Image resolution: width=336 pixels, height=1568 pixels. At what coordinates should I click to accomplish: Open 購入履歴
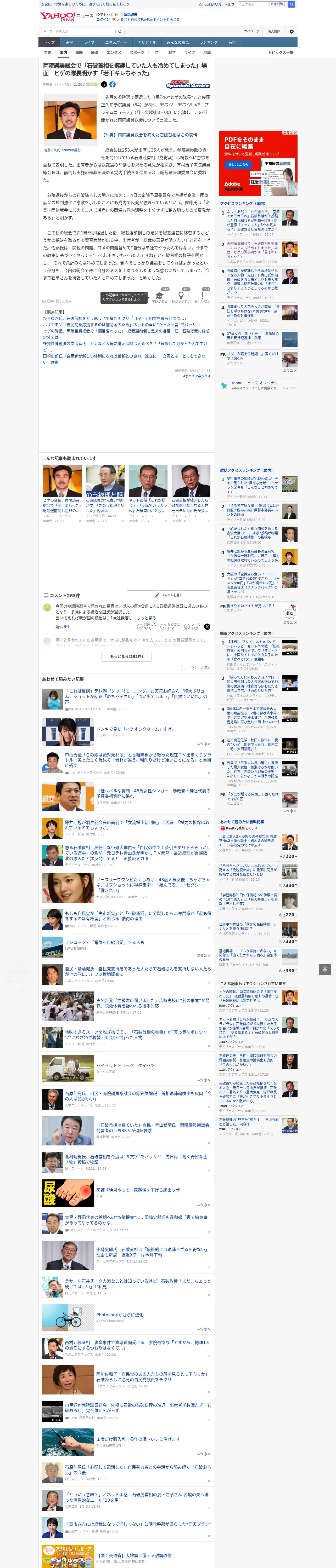click(274, 31)
